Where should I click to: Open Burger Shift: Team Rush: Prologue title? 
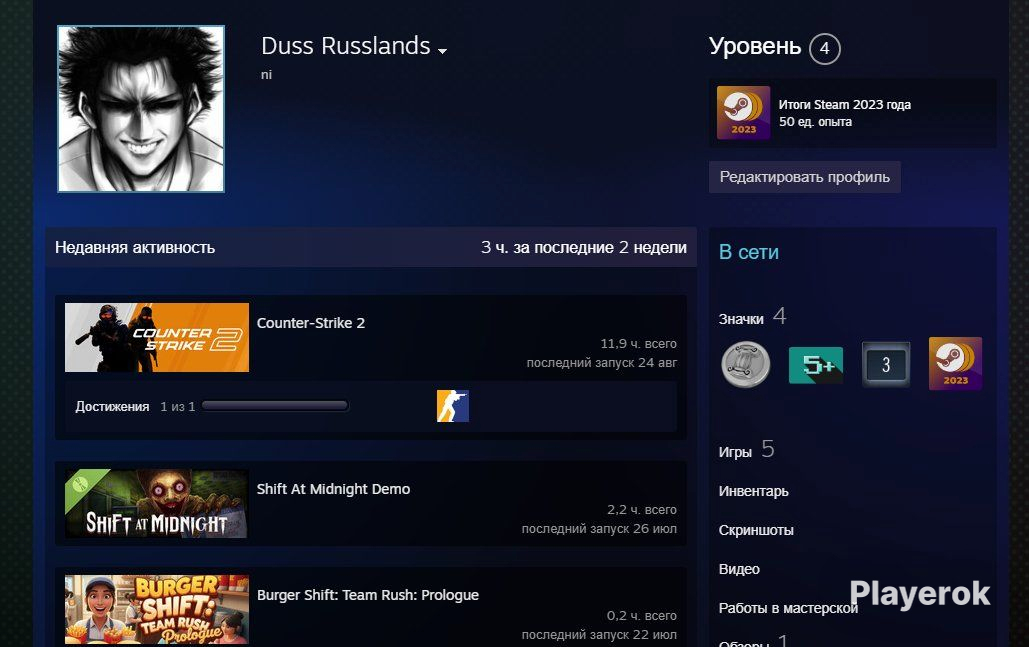(368, 595)
